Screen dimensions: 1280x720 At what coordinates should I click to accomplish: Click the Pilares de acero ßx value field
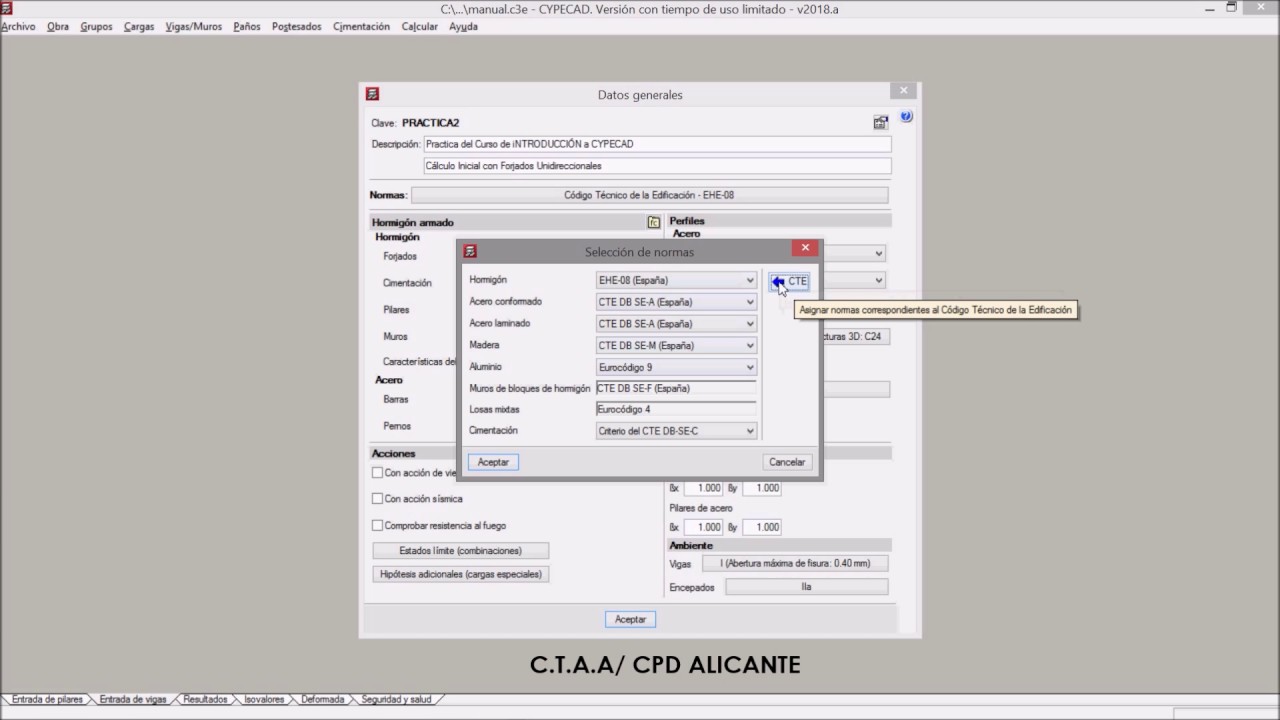click(702, 527)
